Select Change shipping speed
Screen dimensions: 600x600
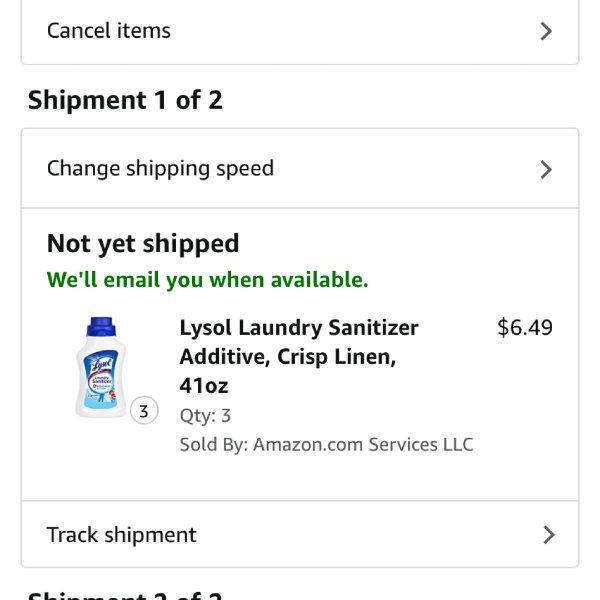click(x=300, y=169)
